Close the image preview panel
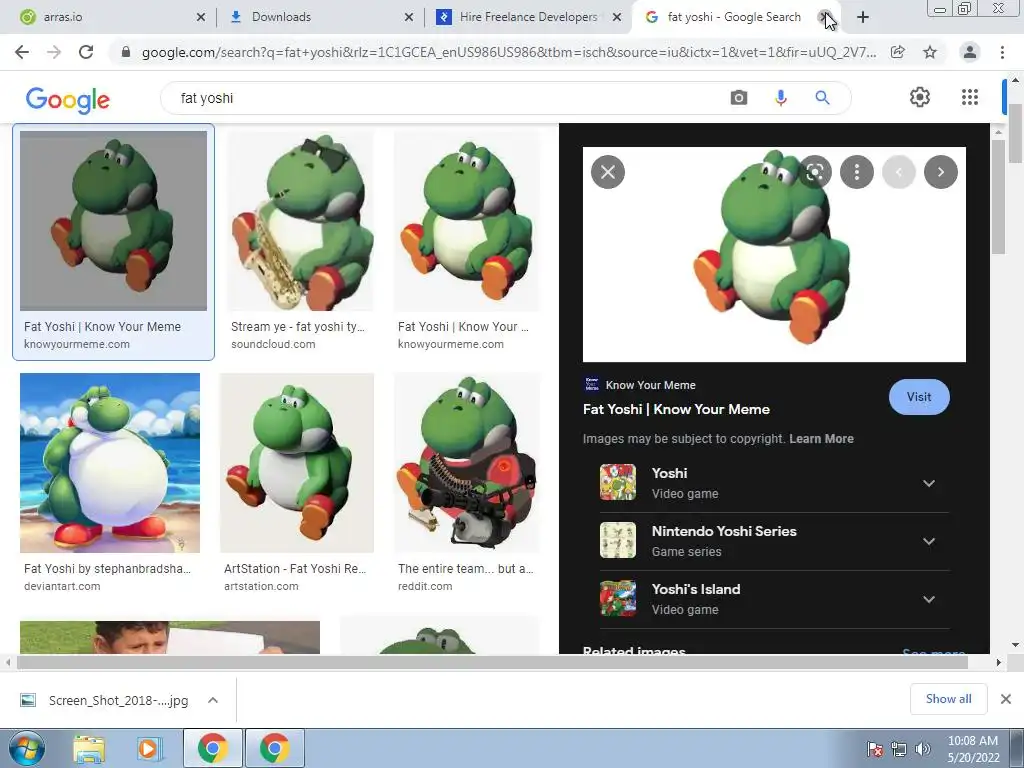Viewport: 1024px width, 768px height. tap(608, 172)
